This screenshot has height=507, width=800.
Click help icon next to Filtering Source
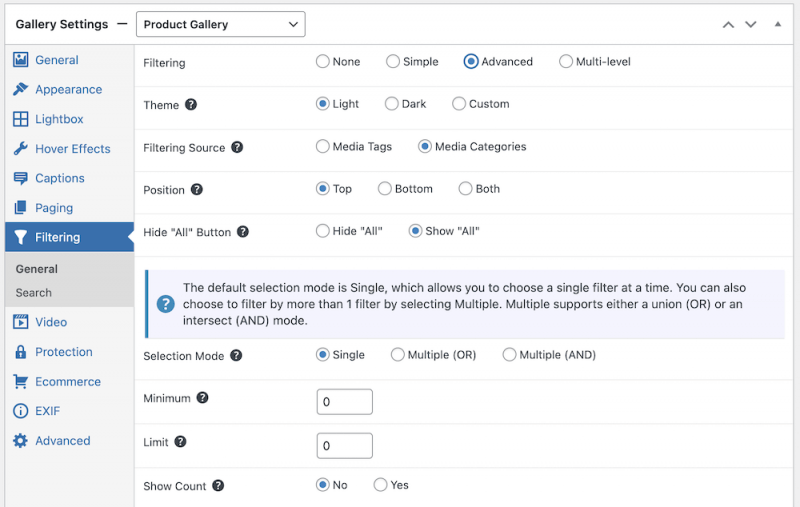tap(237, 147)
